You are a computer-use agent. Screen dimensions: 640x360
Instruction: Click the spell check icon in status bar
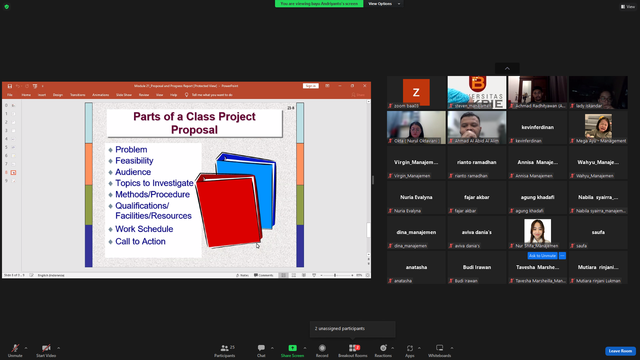pos(31,275)
